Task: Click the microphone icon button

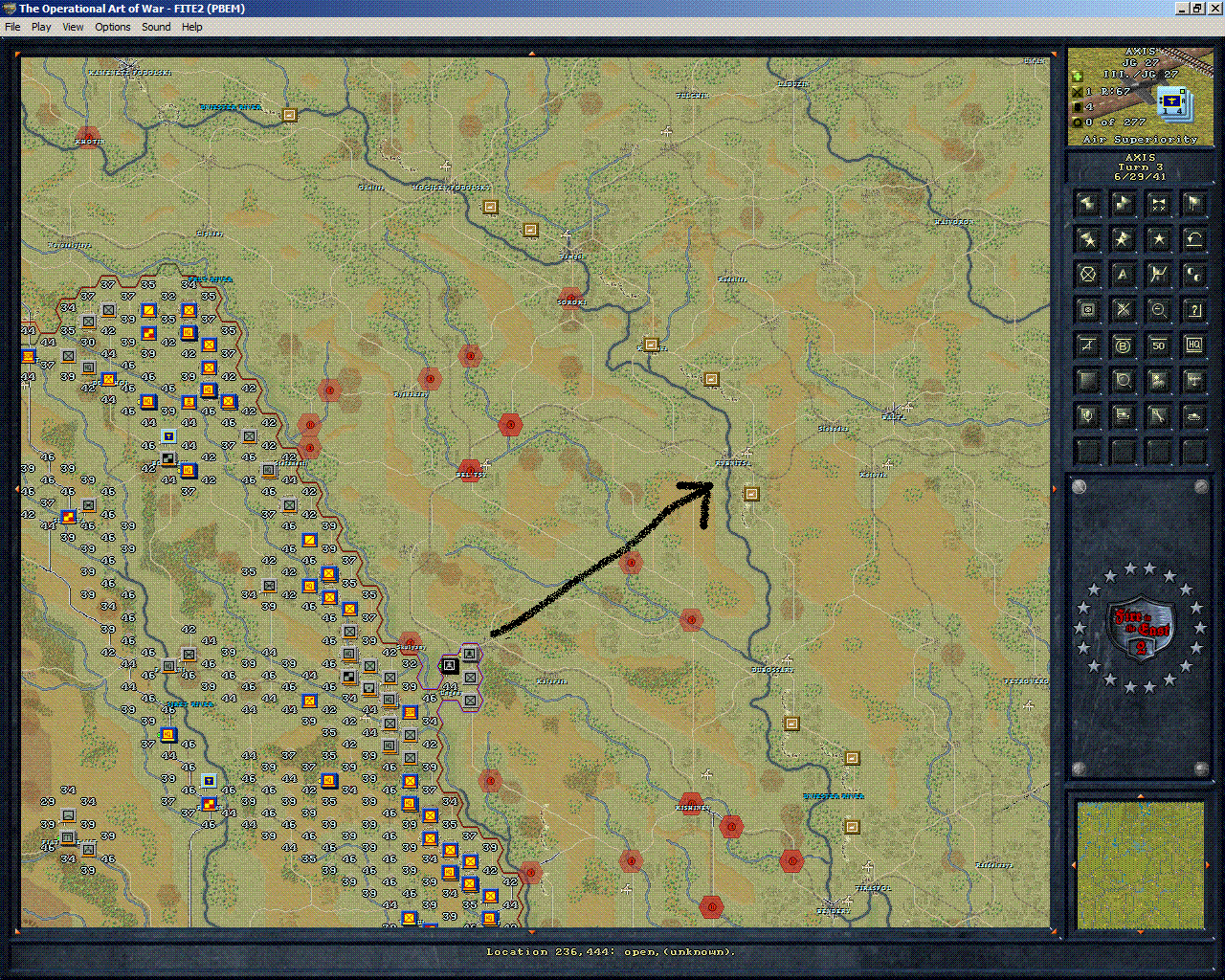Action: point(1088,415)
